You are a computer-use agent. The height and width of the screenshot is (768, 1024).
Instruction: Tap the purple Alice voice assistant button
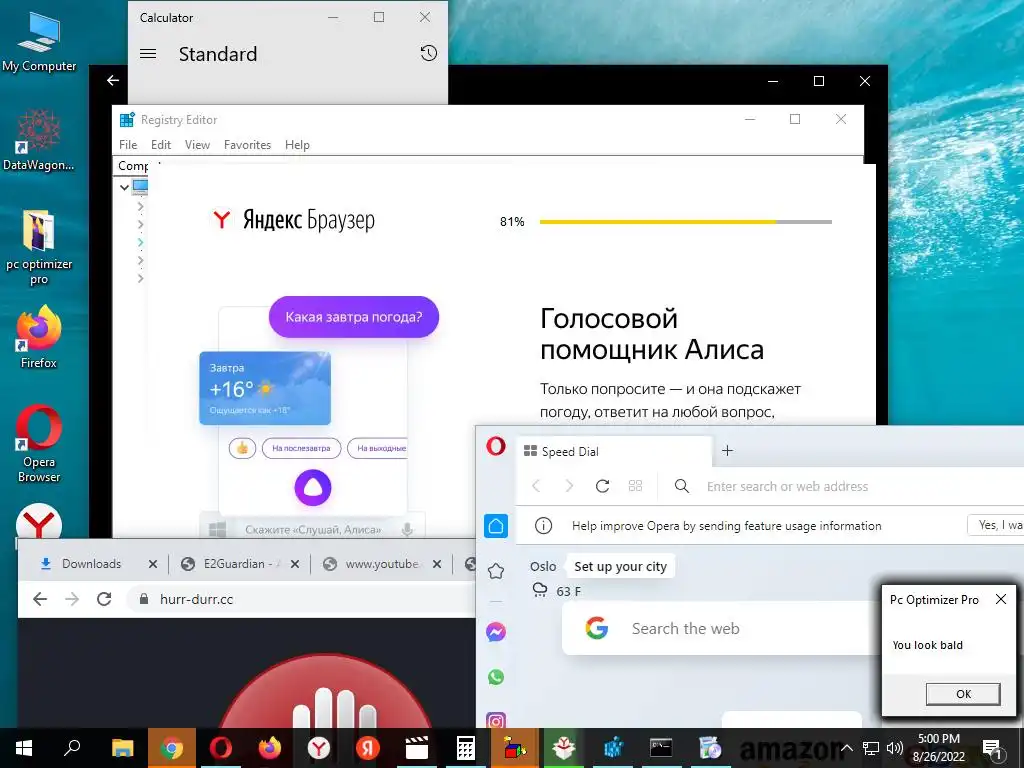coord(313,487)
